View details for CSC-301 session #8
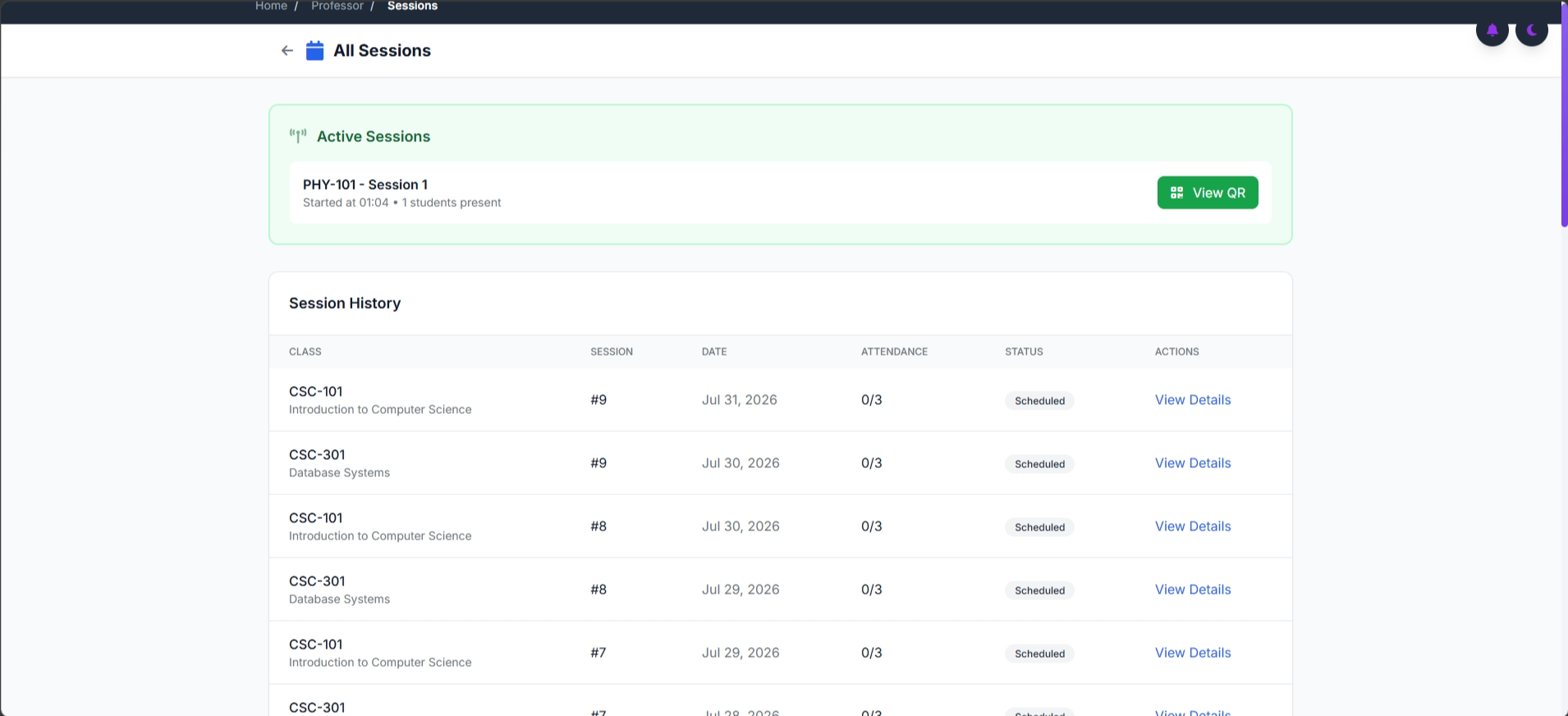Image resolution: width=1568 pixels, height=716 pixels. pos(1192,590)
